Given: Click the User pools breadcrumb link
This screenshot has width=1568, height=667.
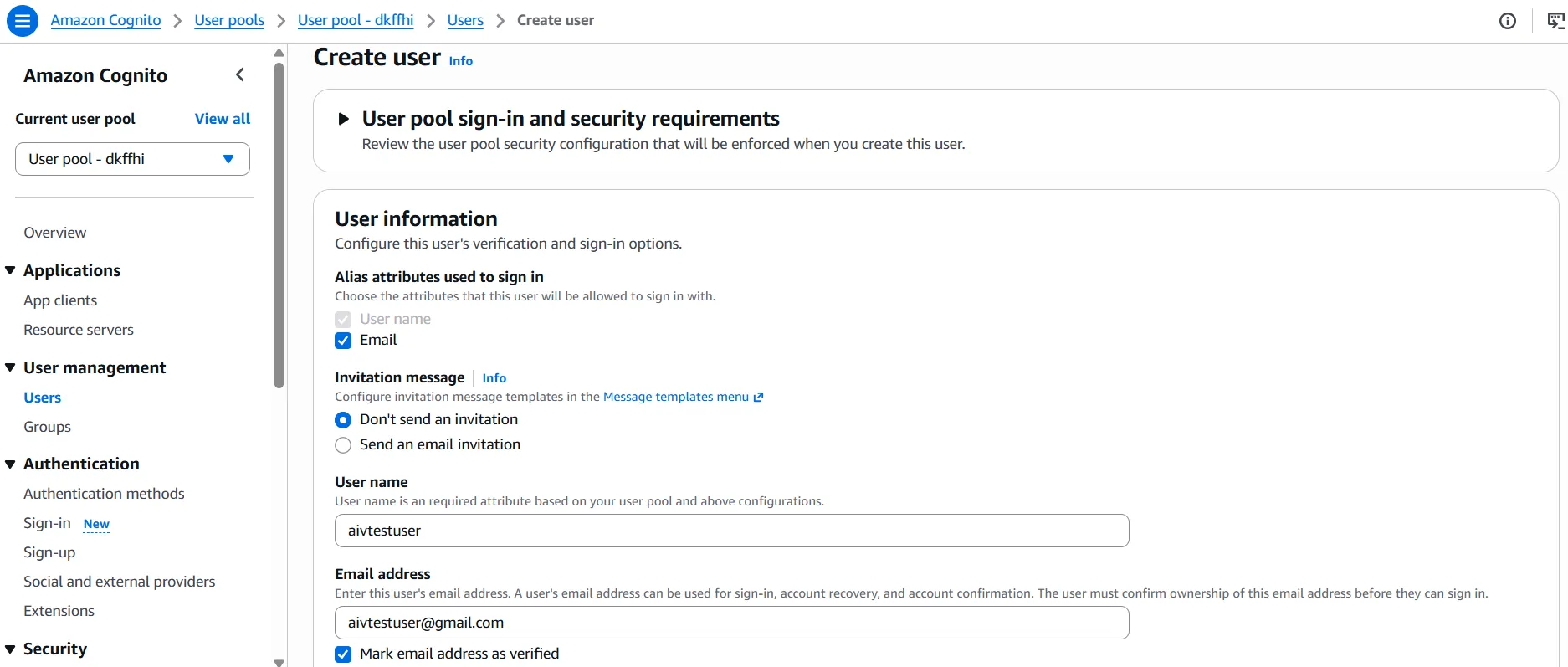Looking at the screenshot, I should click(229, 20).
